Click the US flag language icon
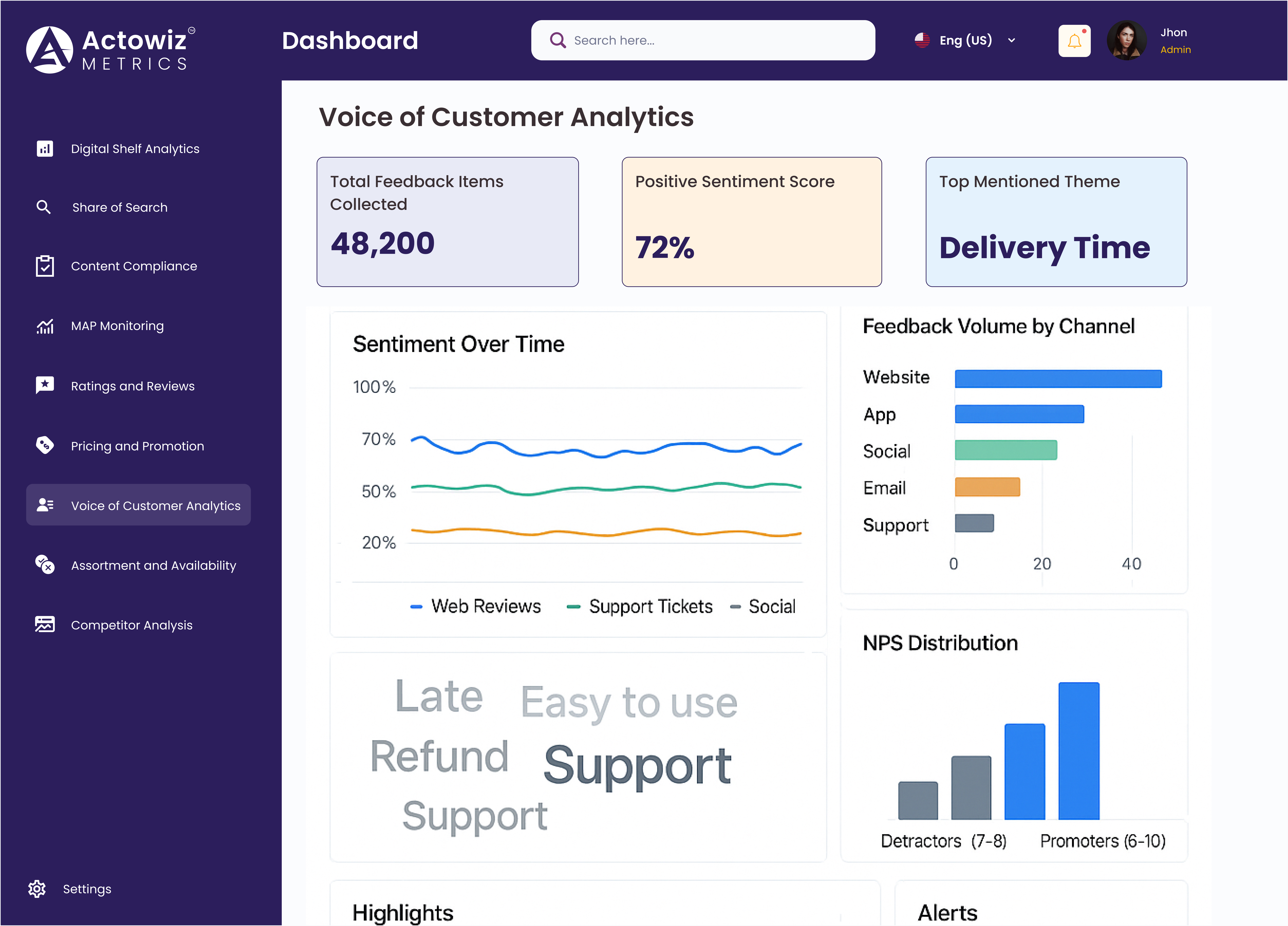The width and height of the screenshot is (1288, 926). [922, 40]
